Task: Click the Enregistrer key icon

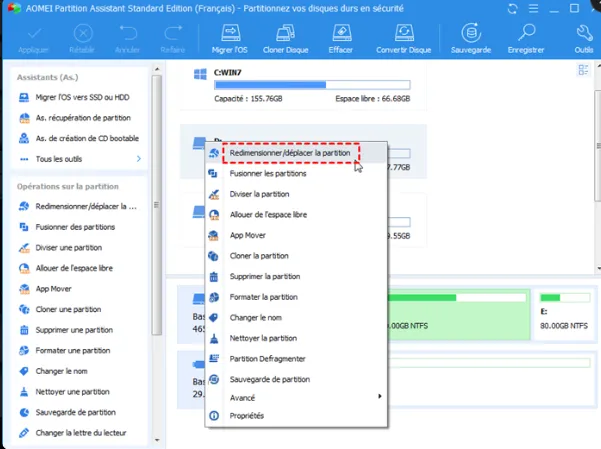Action: pos(526,39)
